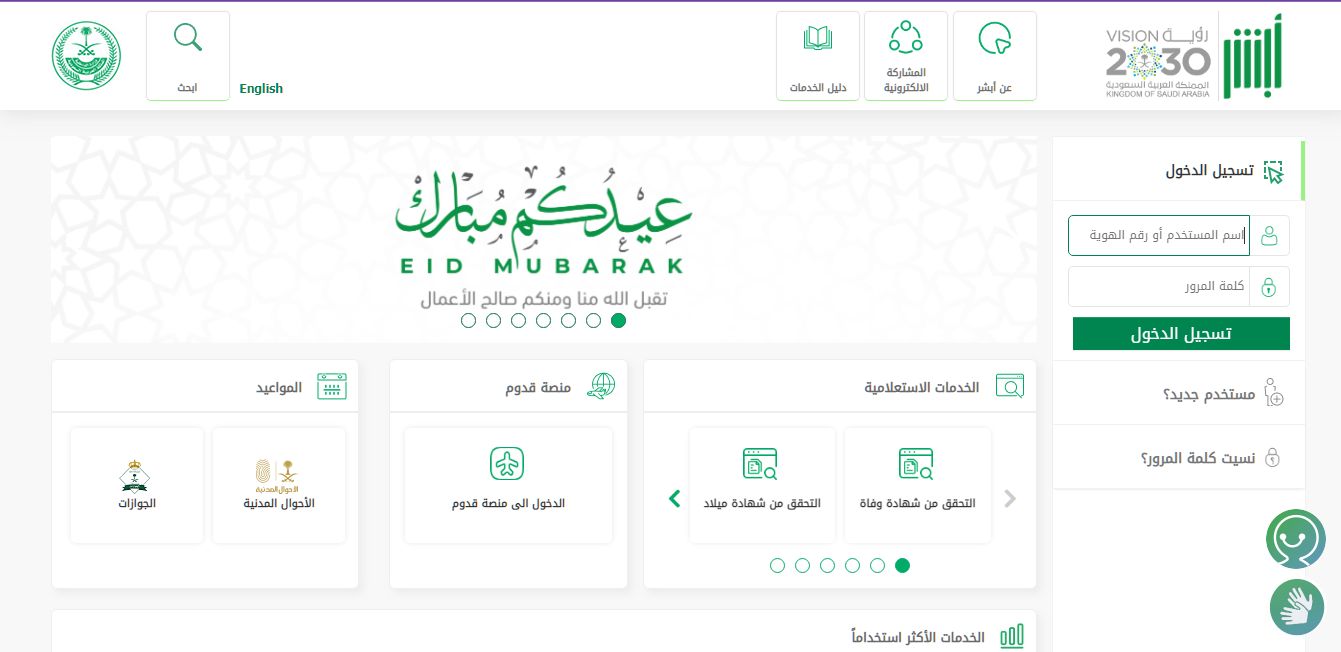Switch the site language to English
The width and height of the screenshot is (1341, 652).
261,88
